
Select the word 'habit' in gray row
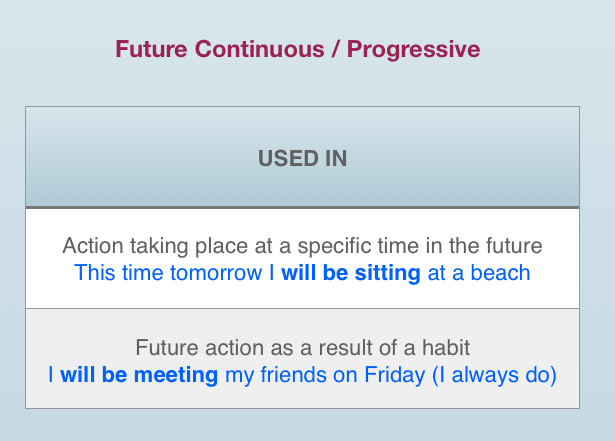(446, 348)
